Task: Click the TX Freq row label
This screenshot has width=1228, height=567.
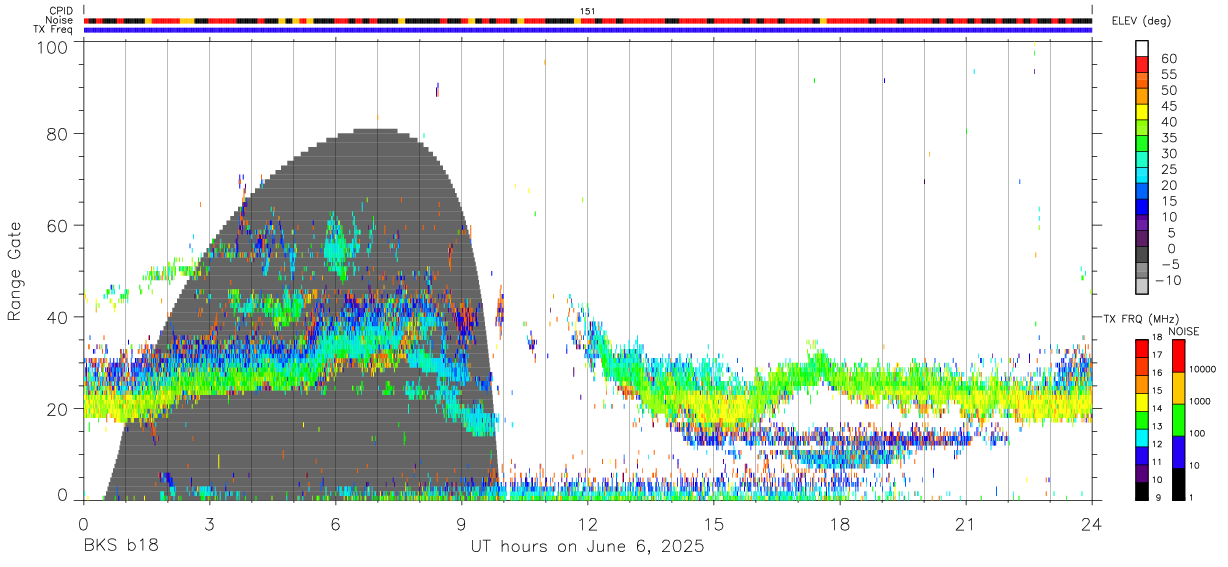Action: (54, 30)
